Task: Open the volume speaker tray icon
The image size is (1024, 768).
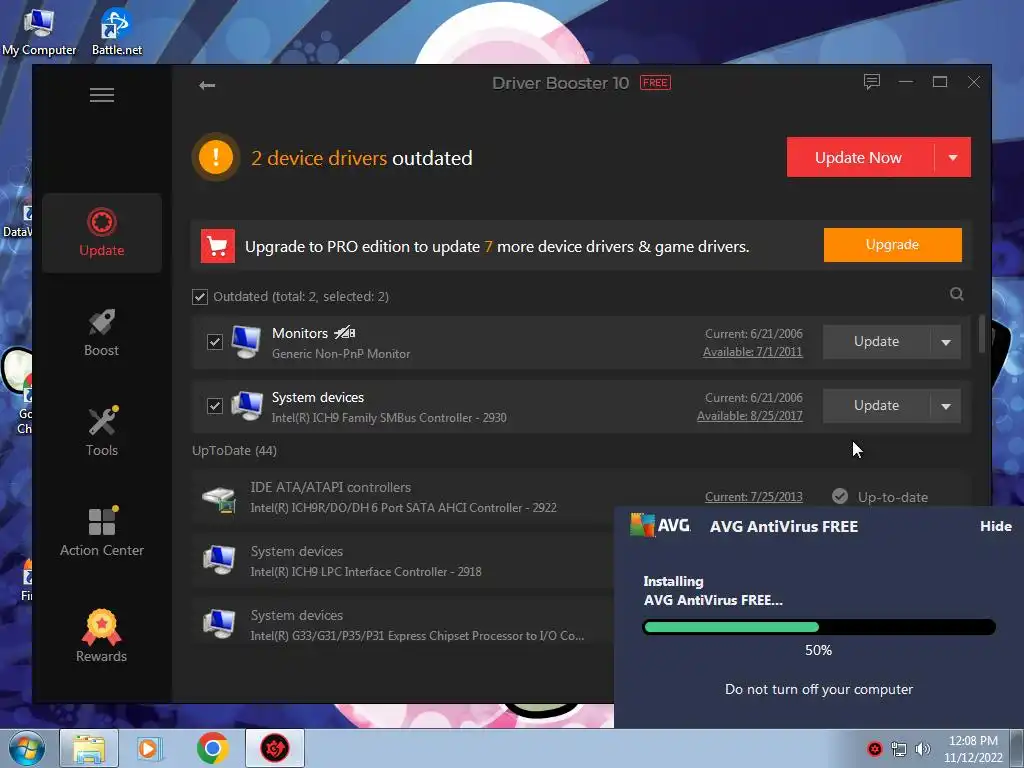Action: click(x=923, y=748)
